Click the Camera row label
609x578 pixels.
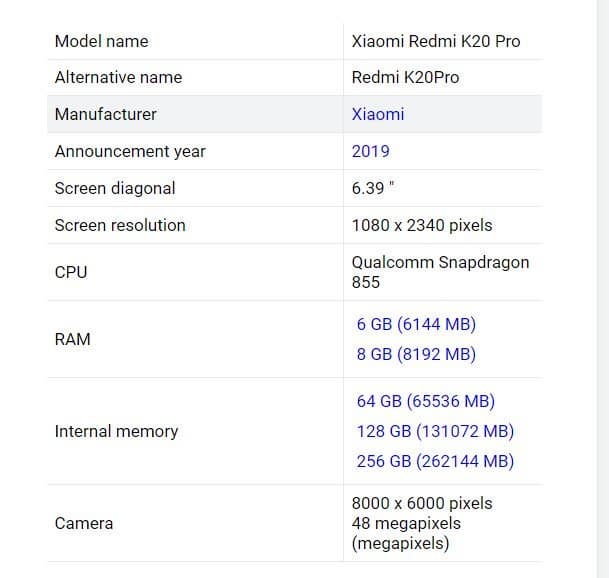point(84,523)
